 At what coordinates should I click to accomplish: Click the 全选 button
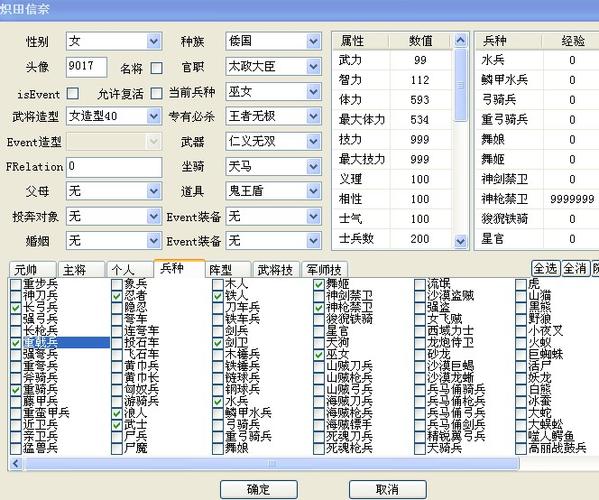coord(545,269)
